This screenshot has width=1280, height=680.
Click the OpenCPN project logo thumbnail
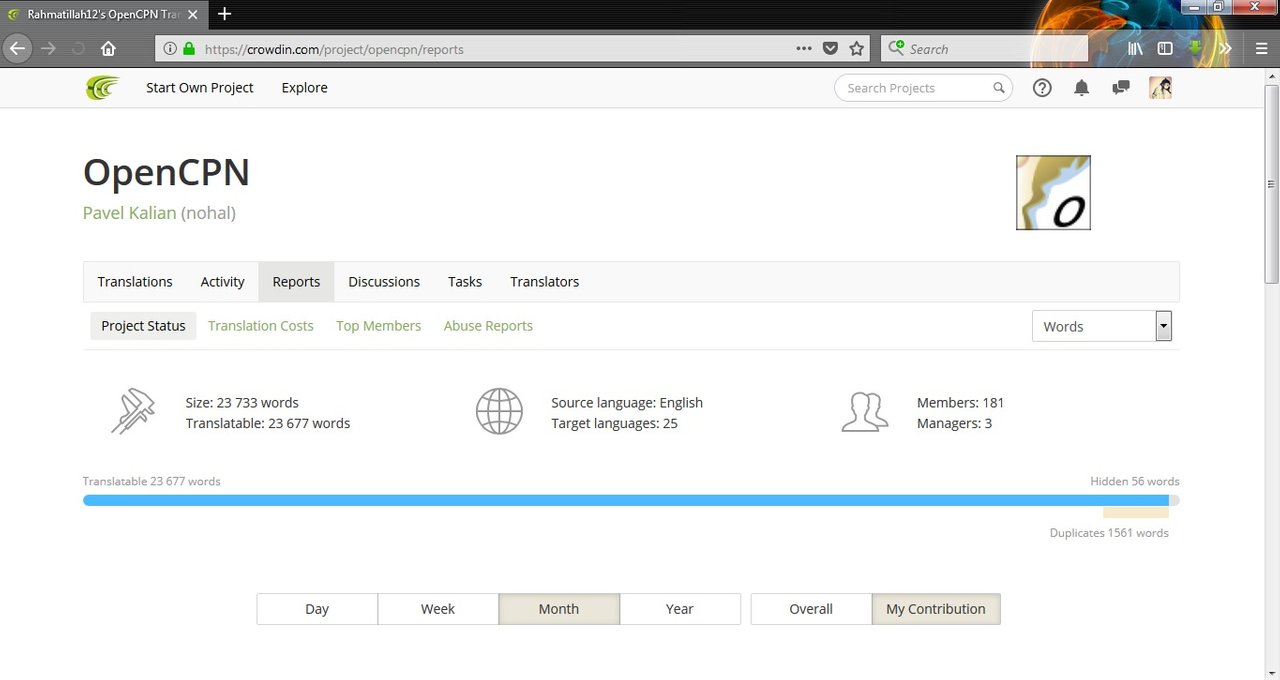pos(1053,193)
